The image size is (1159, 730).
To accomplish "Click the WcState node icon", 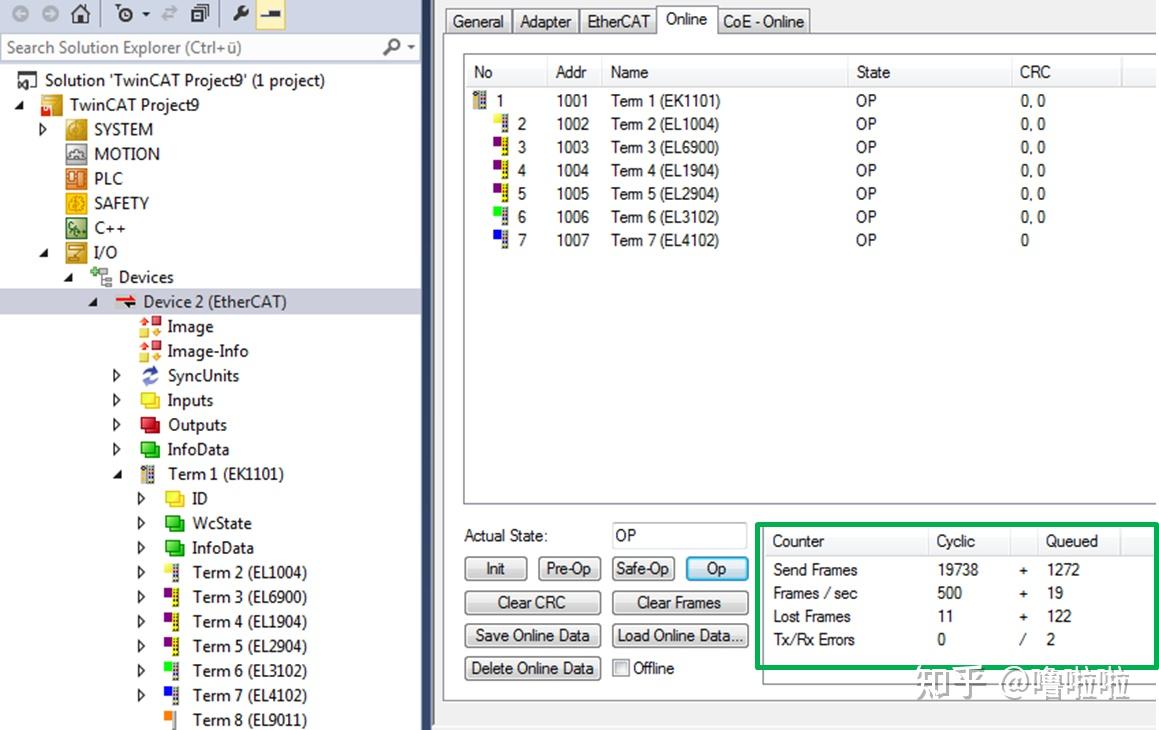I will [x=174, y=523].
